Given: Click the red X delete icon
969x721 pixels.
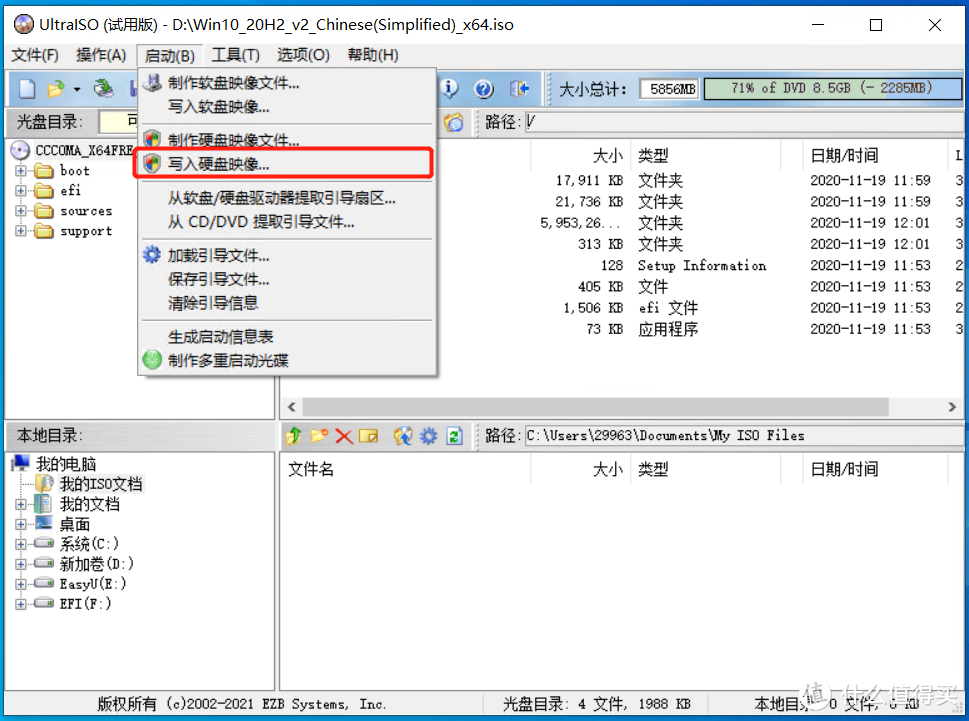Looking at the screenshot, I should 344,436.
